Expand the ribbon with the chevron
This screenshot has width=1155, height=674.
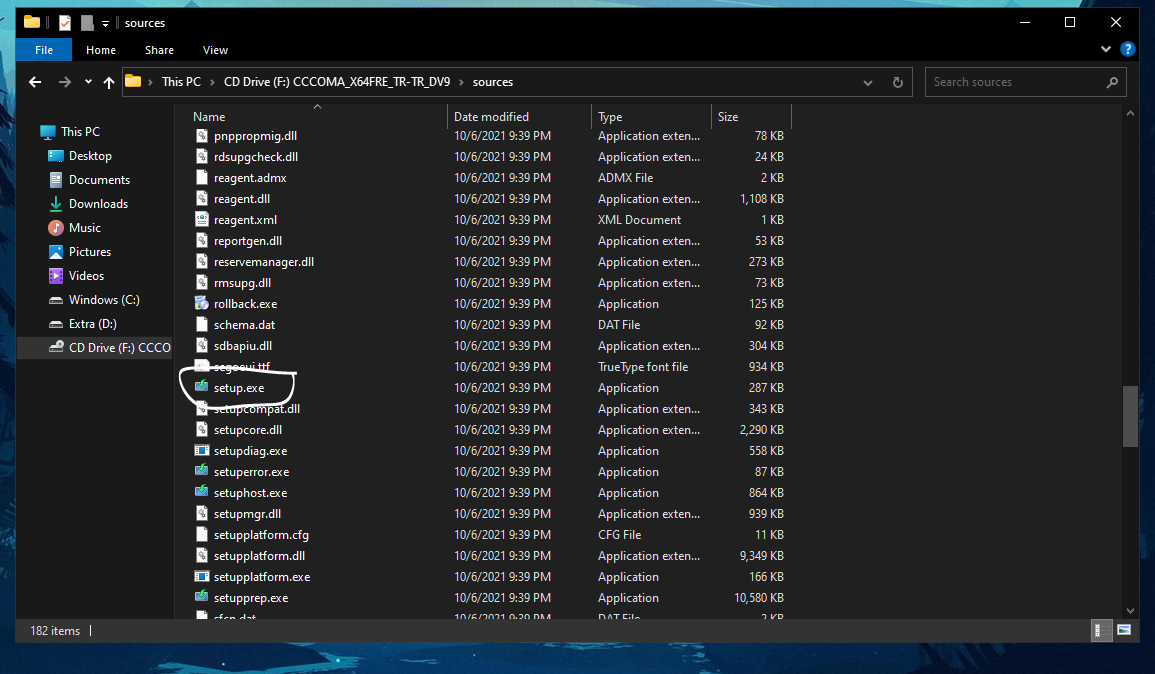1106,49
